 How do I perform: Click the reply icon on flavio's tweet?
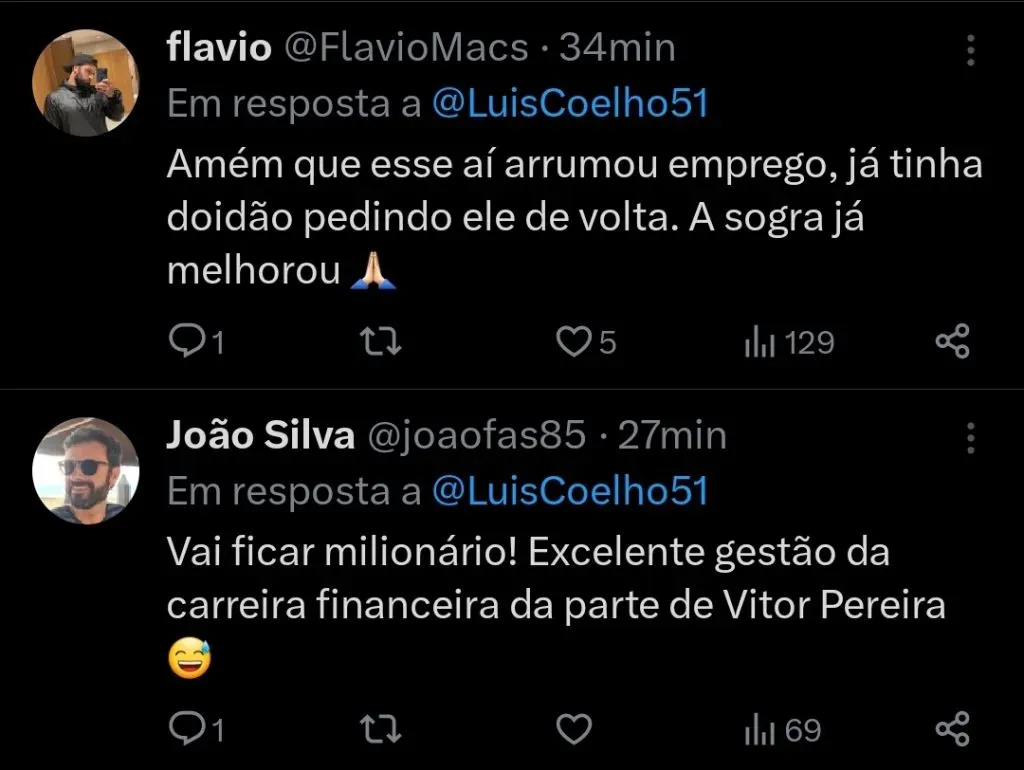(190, 341)
